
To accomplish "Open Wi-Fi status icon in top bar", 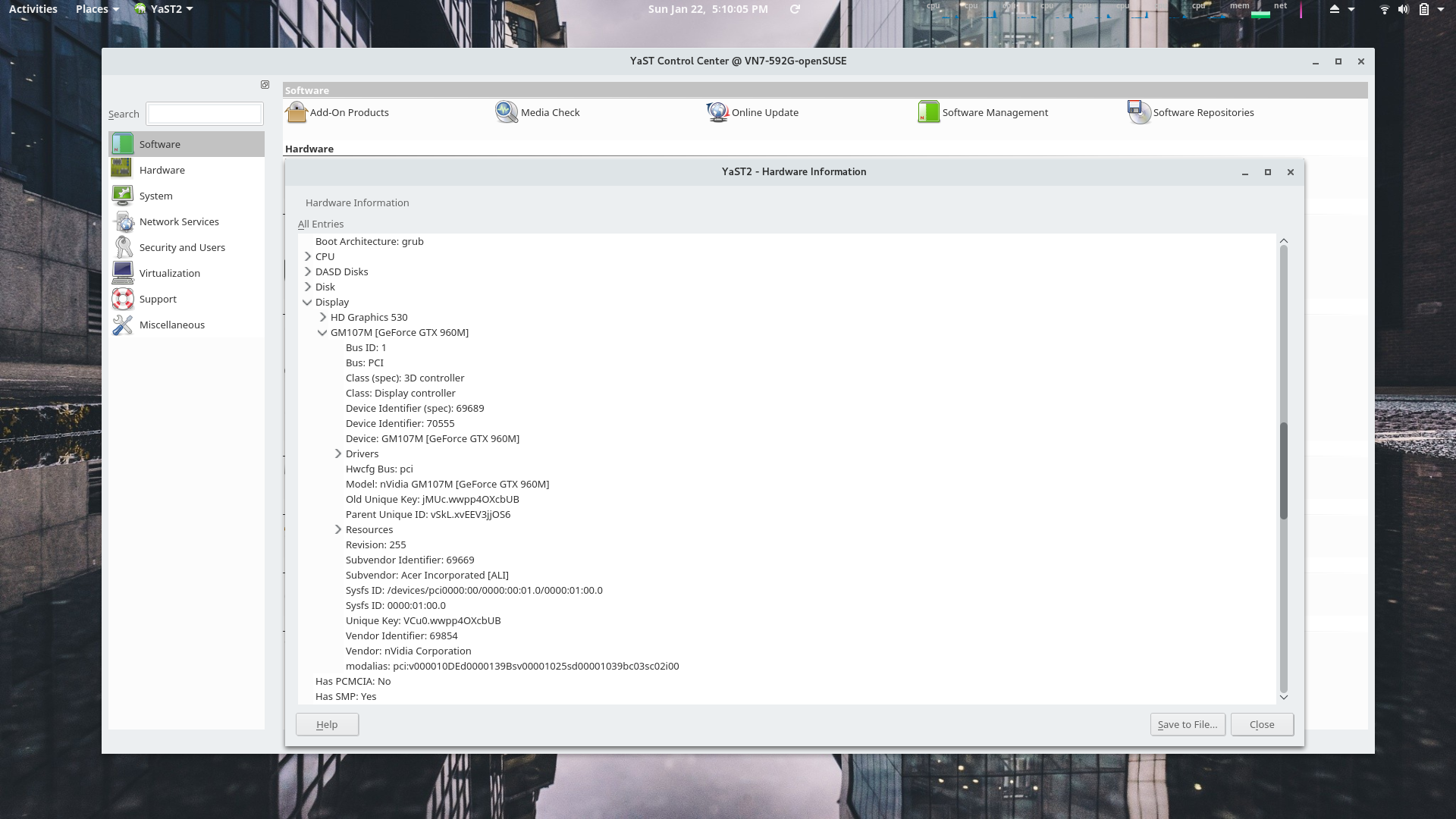I will pyautogui.click(x=1384, y=9).
